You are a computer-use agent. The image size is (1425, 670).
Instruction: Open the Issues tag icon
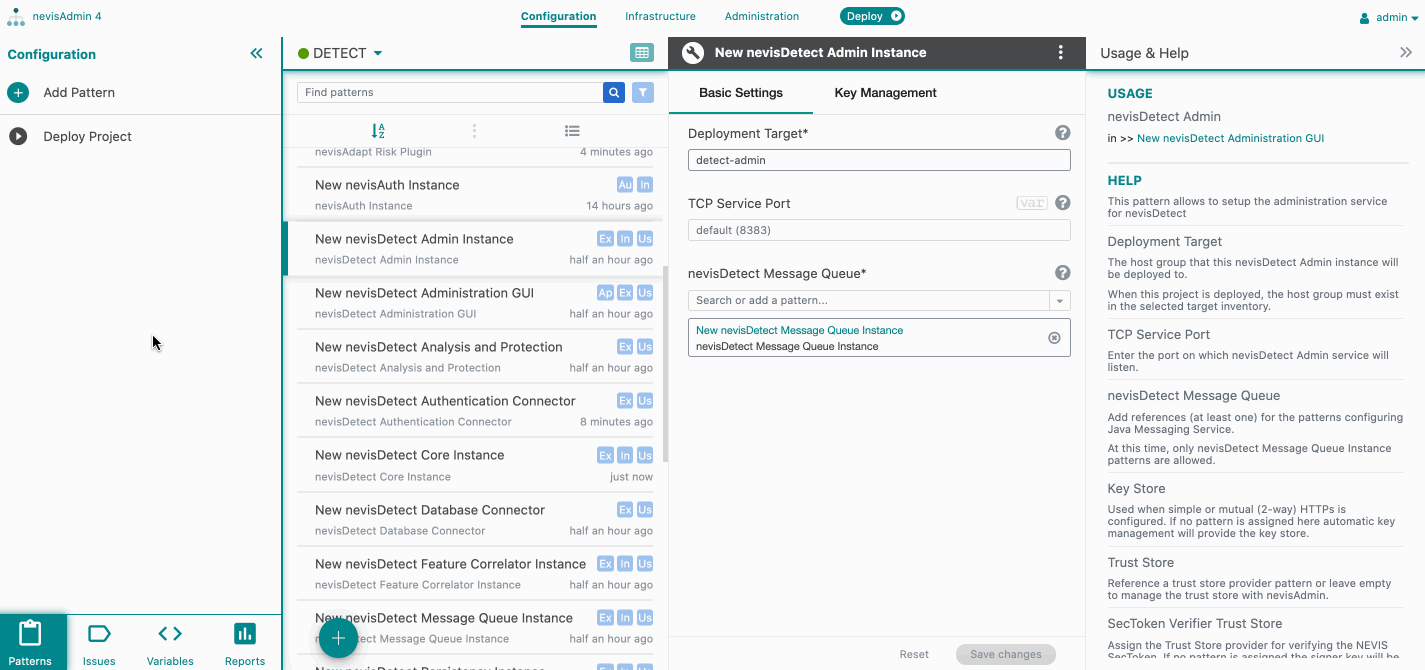(x=99, y=634)
